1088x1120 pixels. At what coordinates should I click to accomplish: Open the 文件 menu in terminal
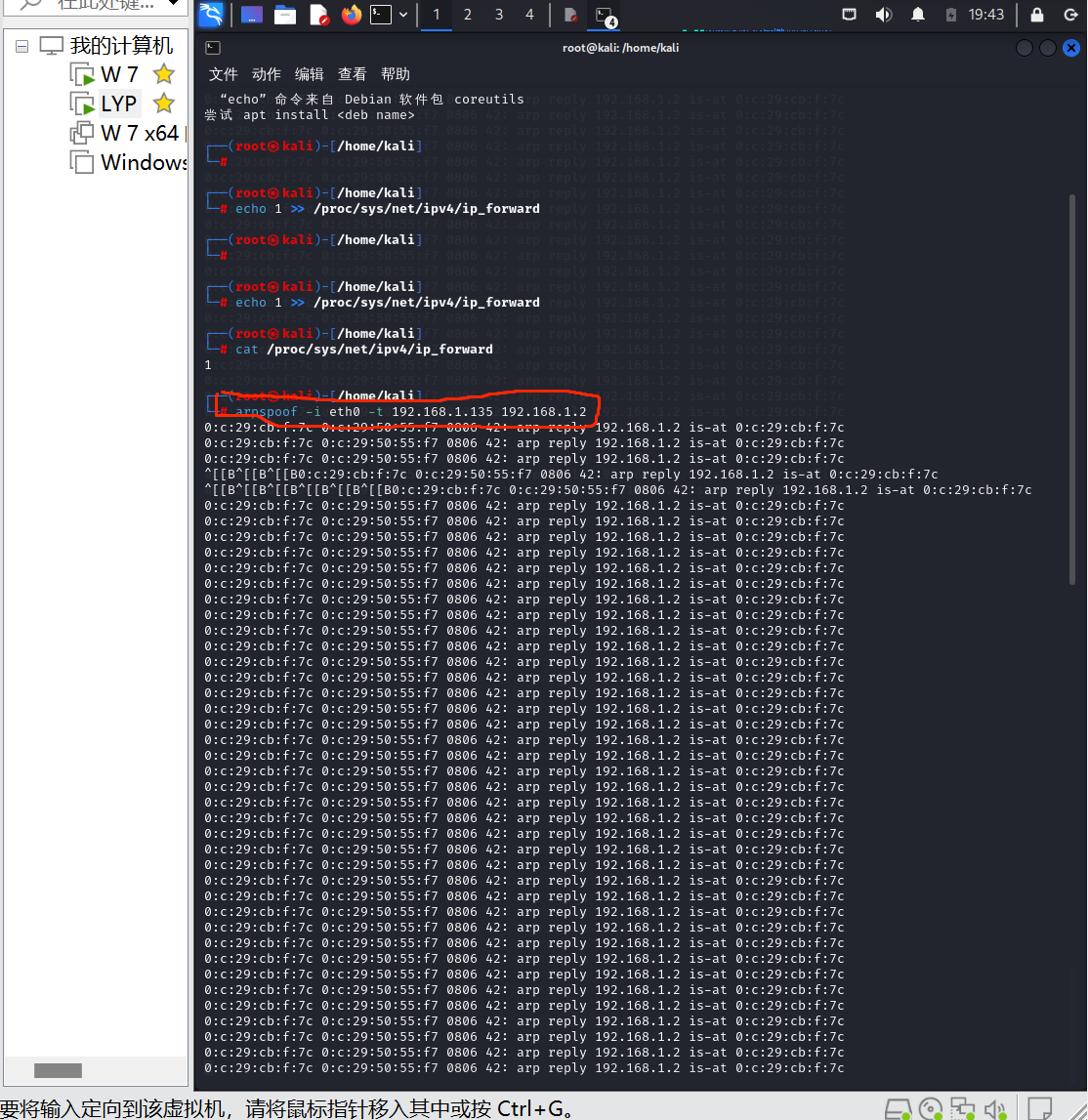click(x=223, y=74)
